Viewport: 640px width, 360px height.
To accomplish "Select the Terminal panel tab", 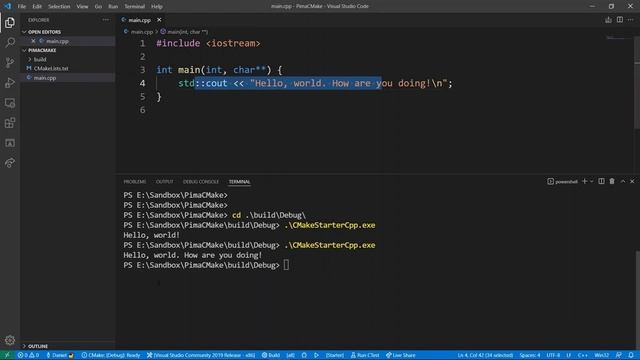I will coord(240,182).
